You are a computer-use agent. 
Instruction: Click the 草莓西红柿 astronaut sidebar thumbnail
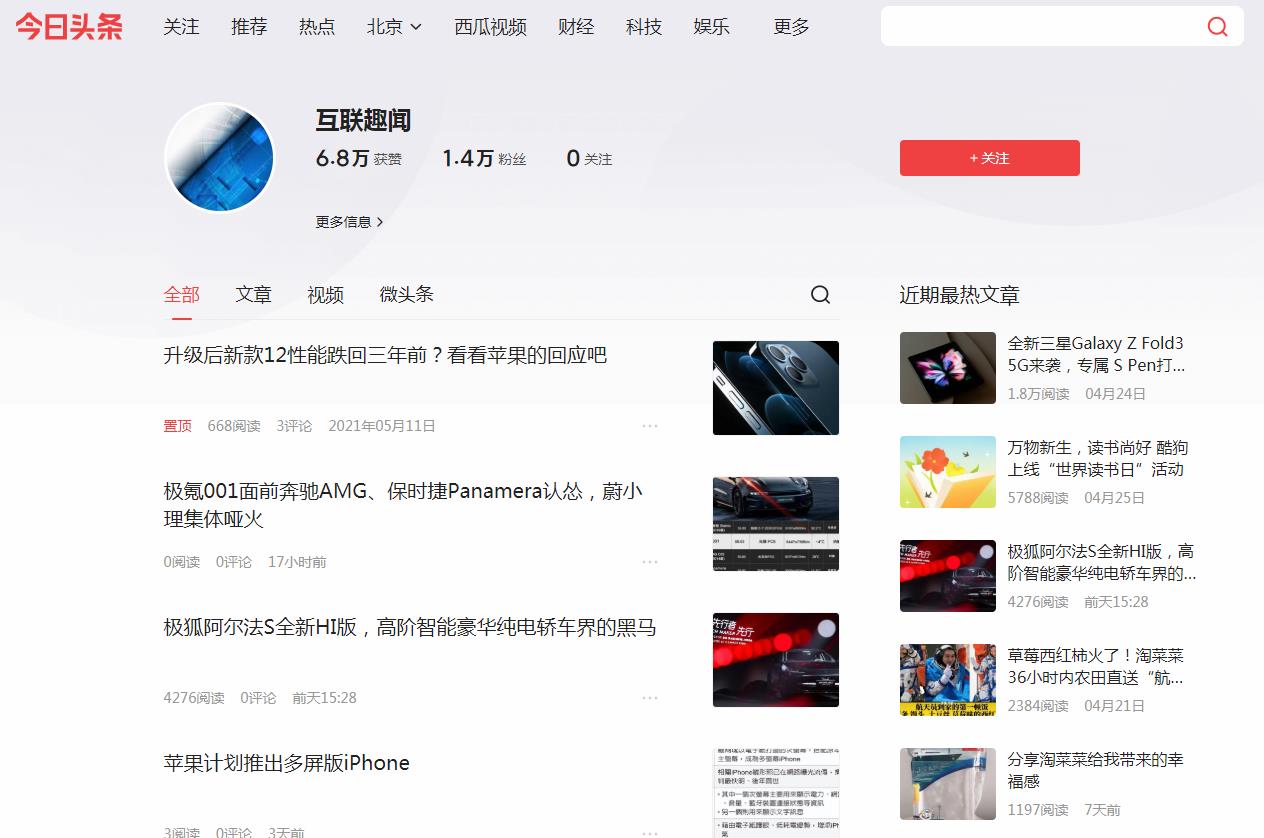pos(948,680)
